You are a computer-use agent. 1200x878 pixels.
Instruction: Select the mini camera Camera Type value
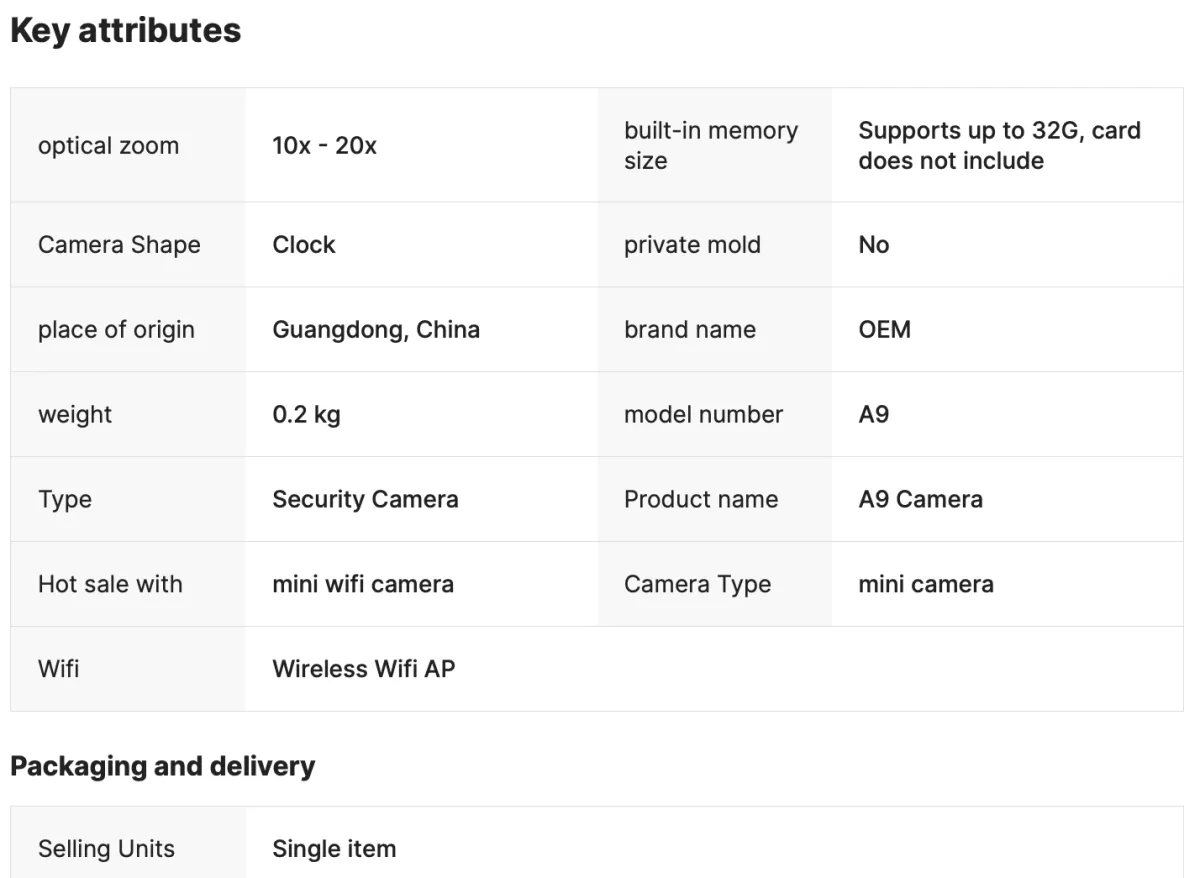(x=926, y=584)
